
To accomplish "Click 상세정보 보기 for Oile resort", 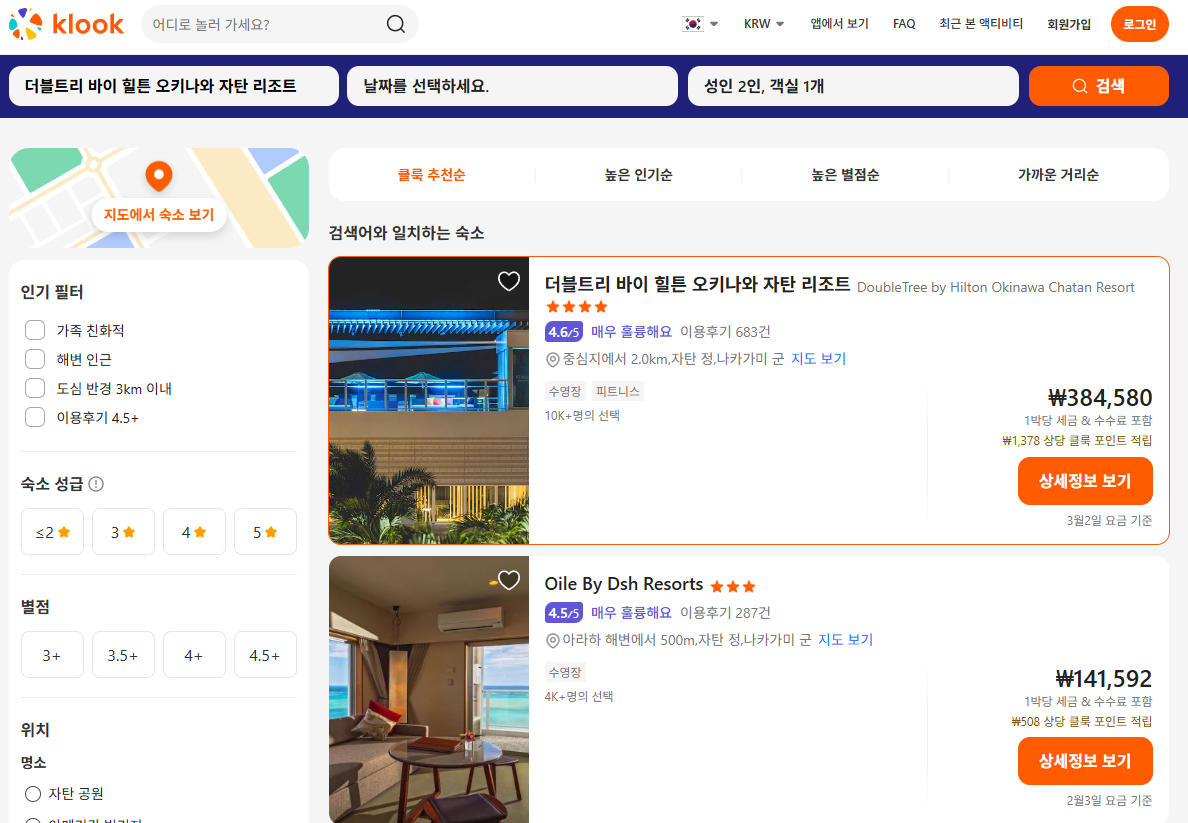I will pos(1085,761).
